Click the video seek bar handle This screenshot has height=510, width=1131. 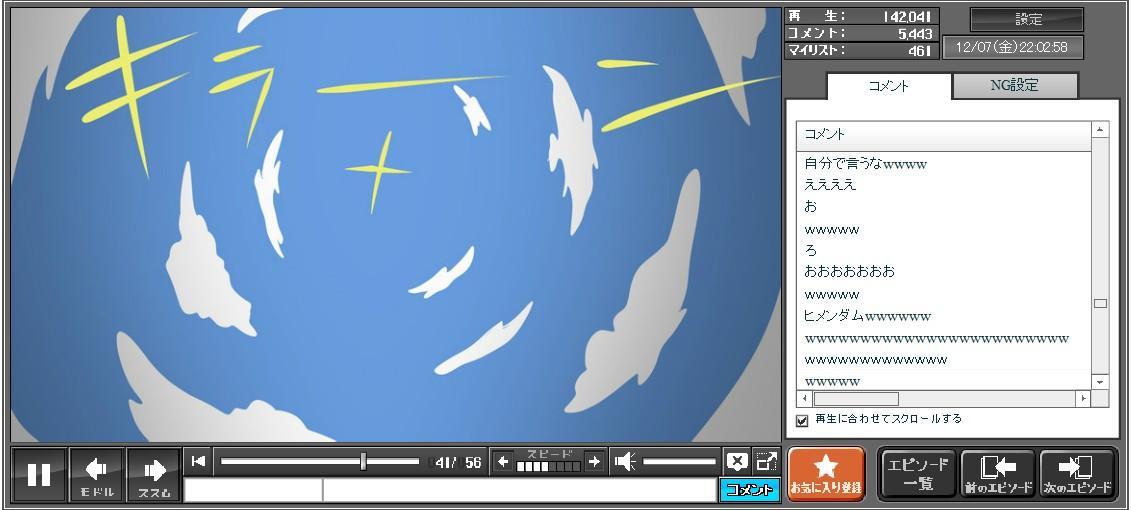tap(363, 461)
